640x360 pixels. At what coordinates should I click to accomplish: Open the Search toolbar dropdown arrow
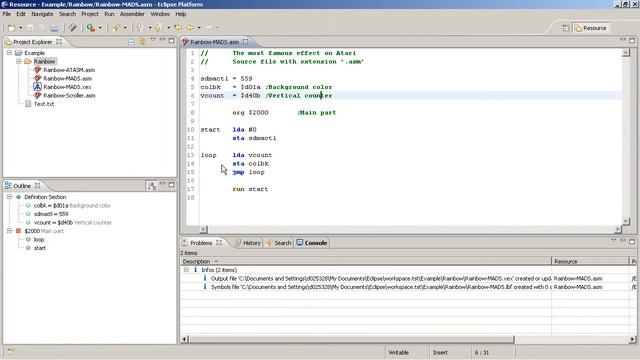pos(125,28)
